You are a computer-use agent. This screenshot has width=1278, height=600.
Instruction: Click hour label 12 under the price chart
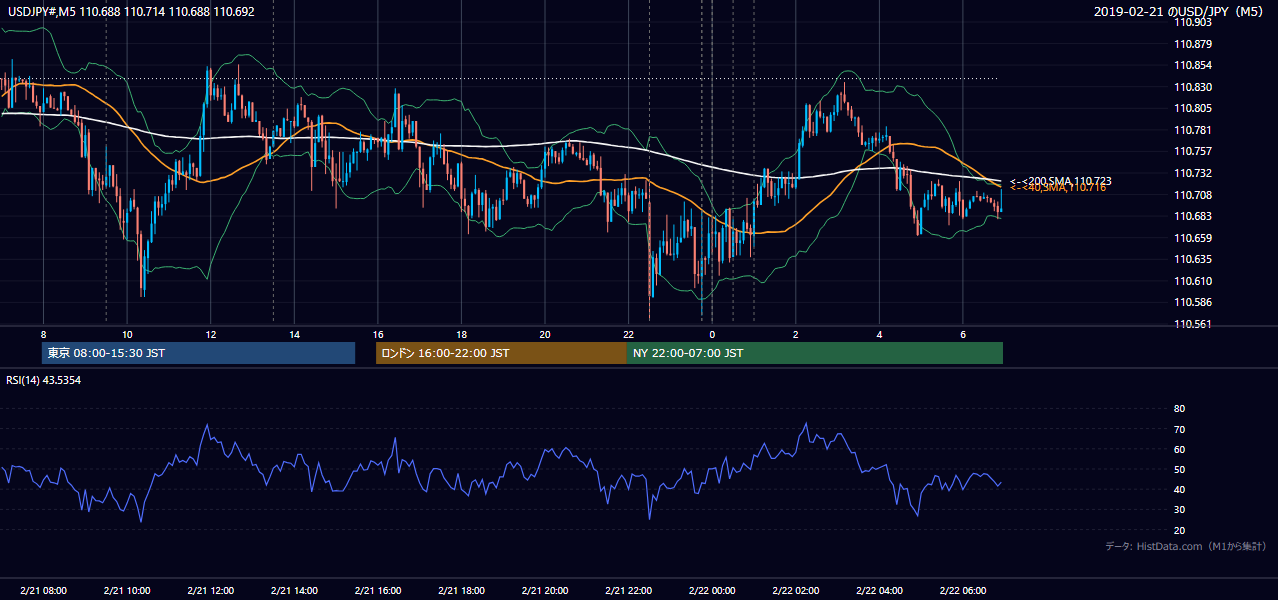pyautogui.click(x=210, y=334)
